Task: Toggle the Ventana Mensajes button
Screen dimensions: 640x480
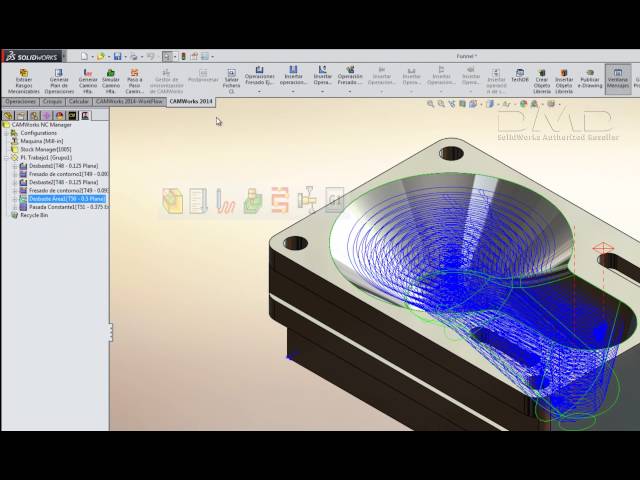Action: pos(618,78)
